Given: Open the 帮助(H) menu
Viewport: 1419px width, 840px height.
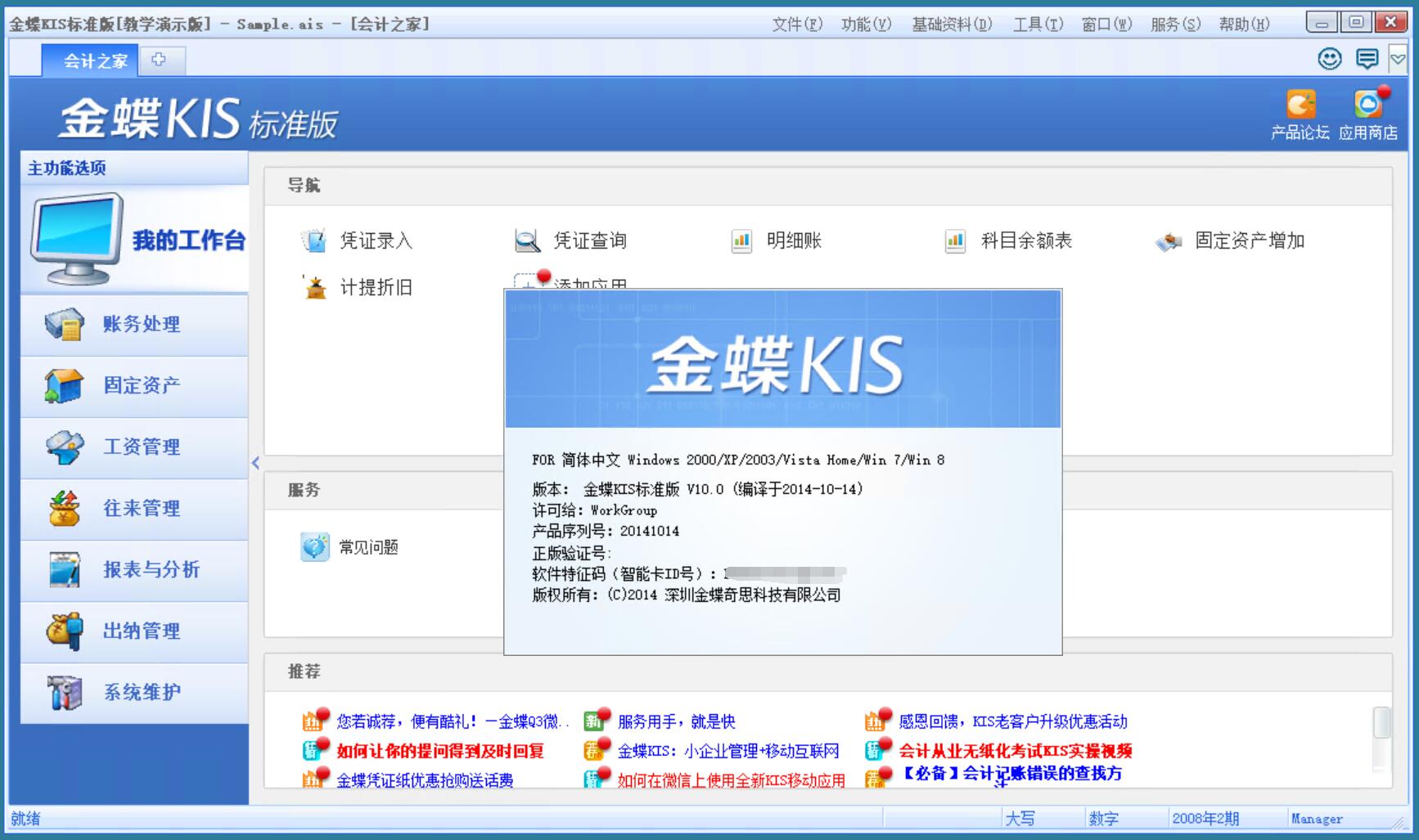Looking at the screenshot, I should click(x=1244, y=25).
